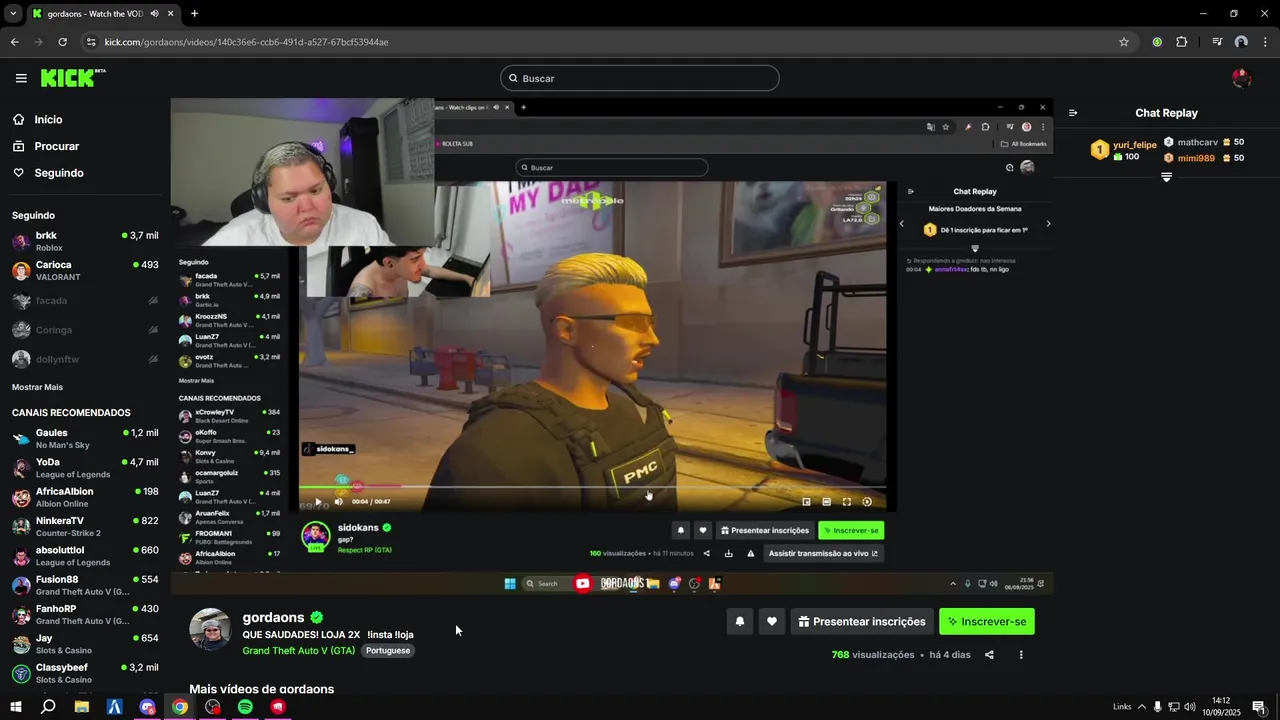Viewport: 1280px width, 720px height.
Task: Open YoDa recommended channel
Action: 85,468
